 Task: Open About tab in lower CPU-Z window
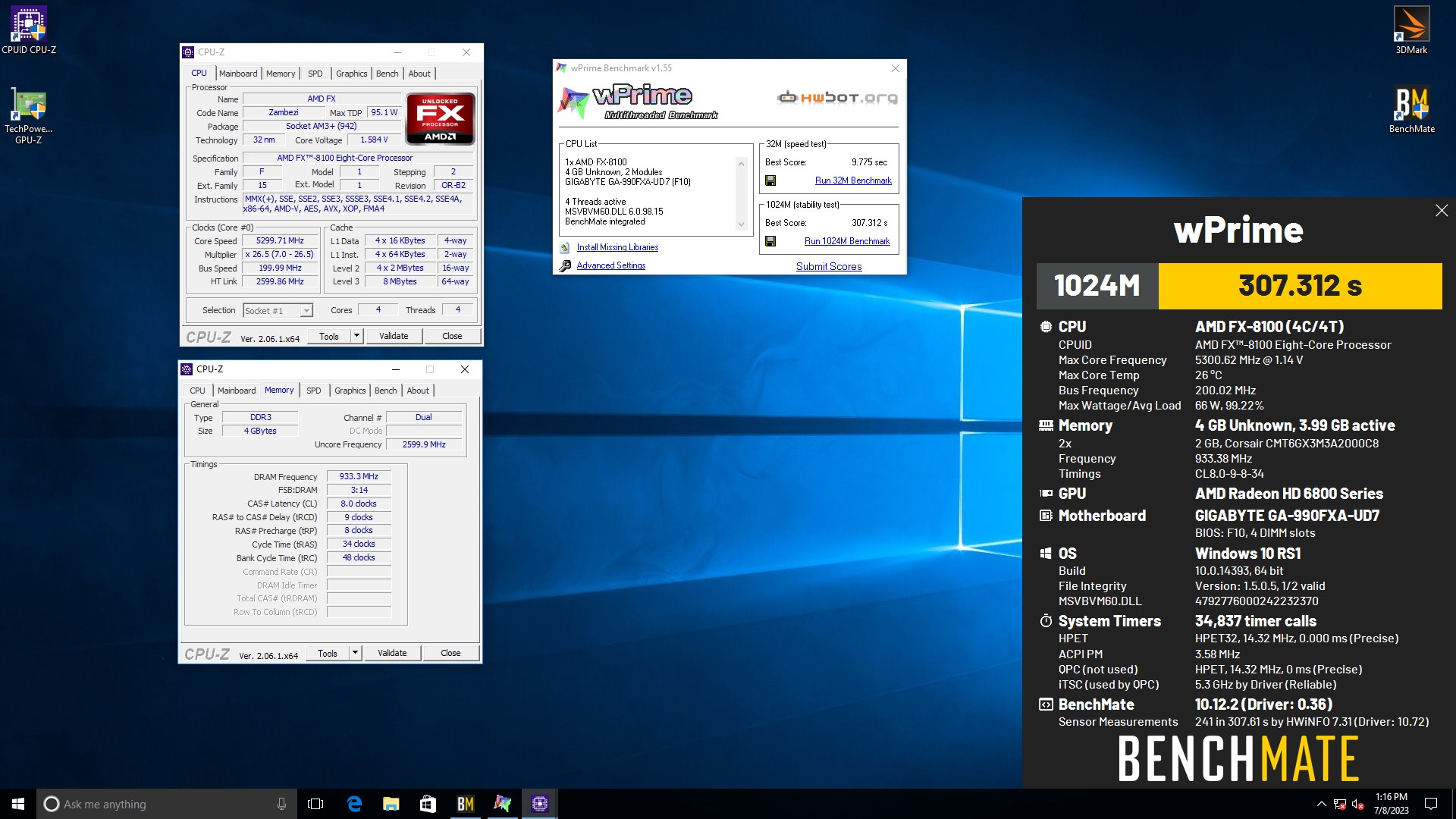point(418,391)
